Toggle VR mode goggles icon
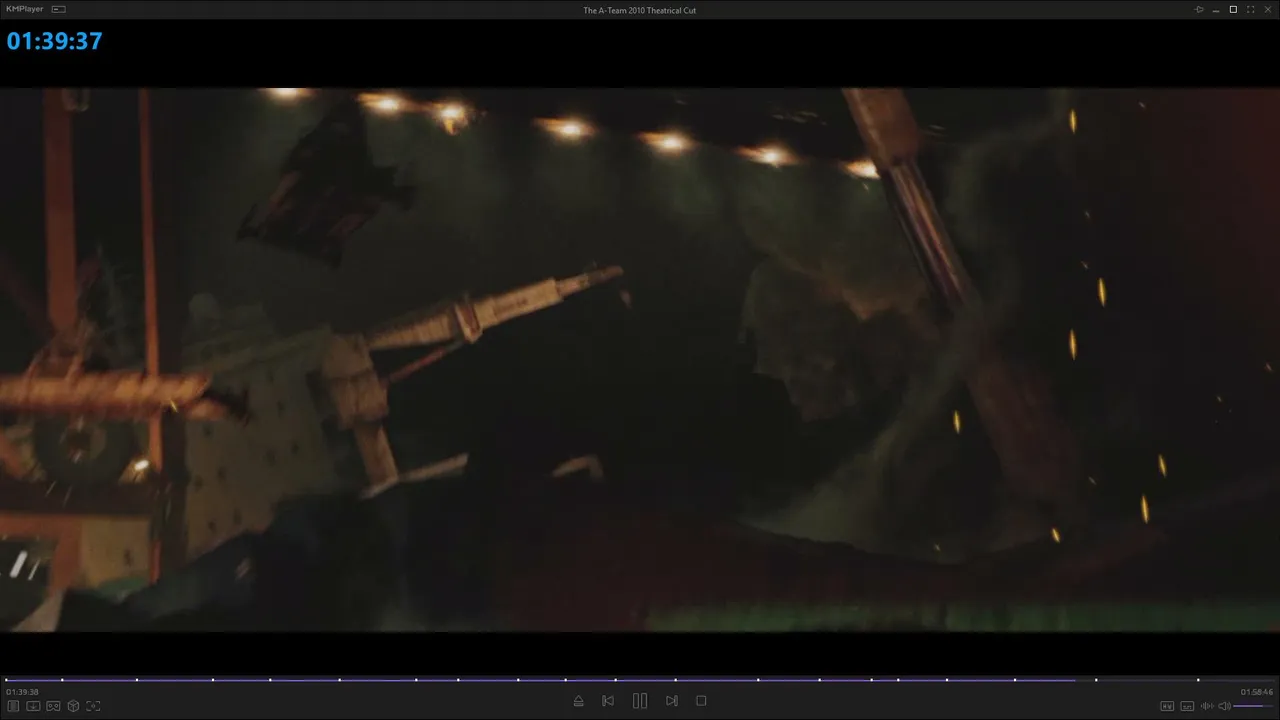The image size is (1280, 720). [53, 706]
